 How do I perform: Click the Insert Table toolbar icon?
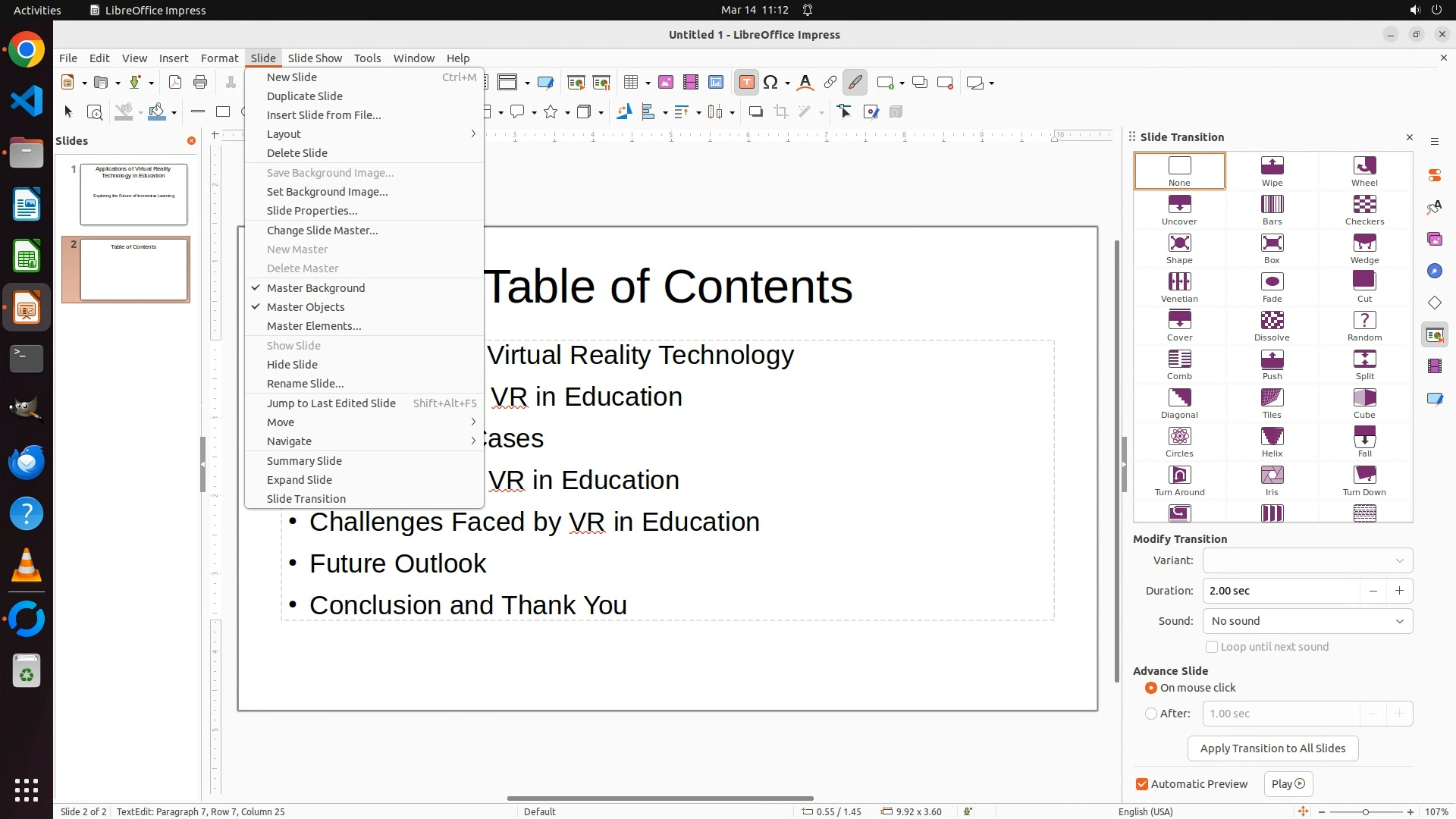point(631,83)
